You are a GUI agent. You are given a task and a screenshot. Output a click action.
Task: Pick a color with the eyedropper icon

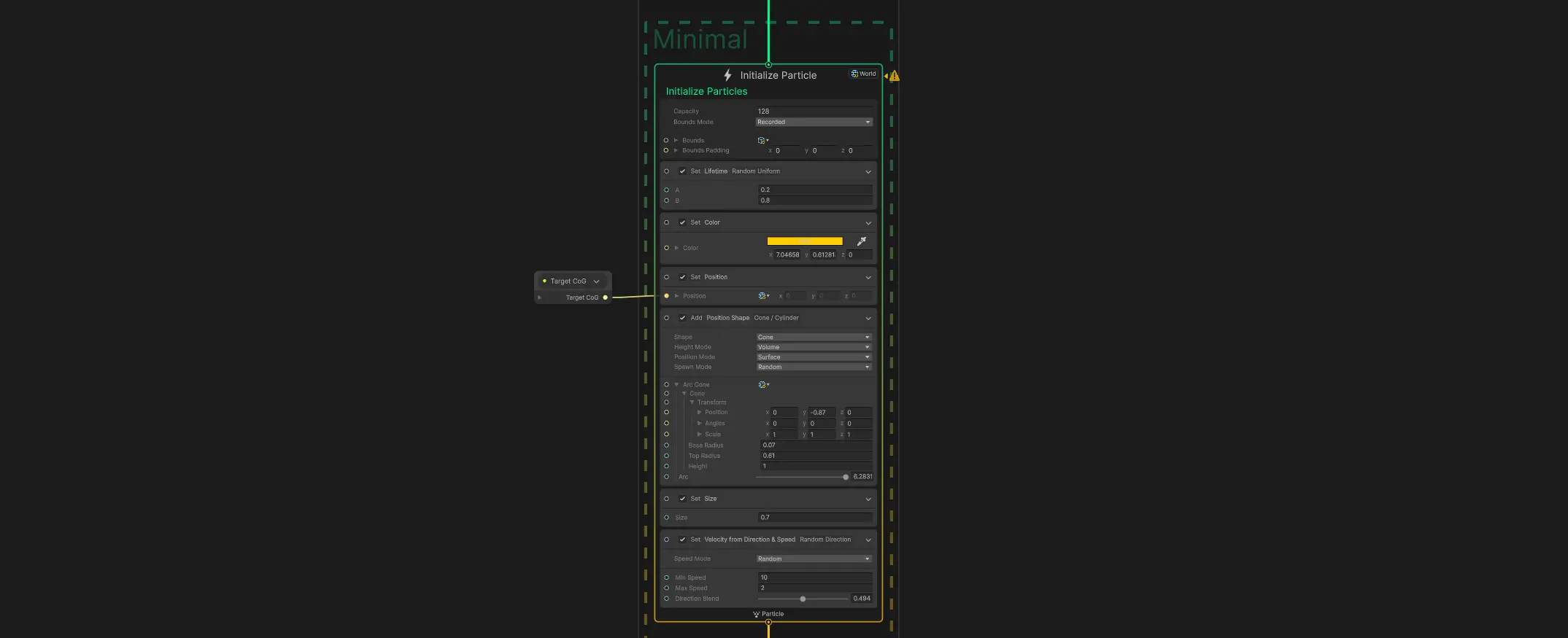861,241
